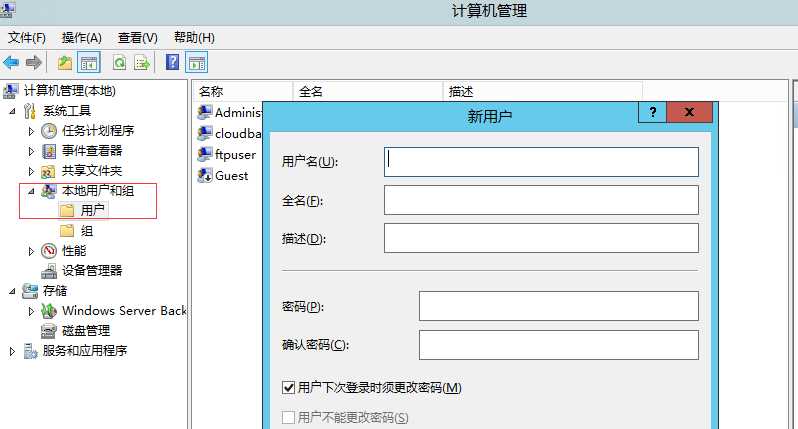This screenshot has height=429, width=798.
Task: Click the 本地用户和组 icon
Action: pyautogui.click(x=49, y=191)
